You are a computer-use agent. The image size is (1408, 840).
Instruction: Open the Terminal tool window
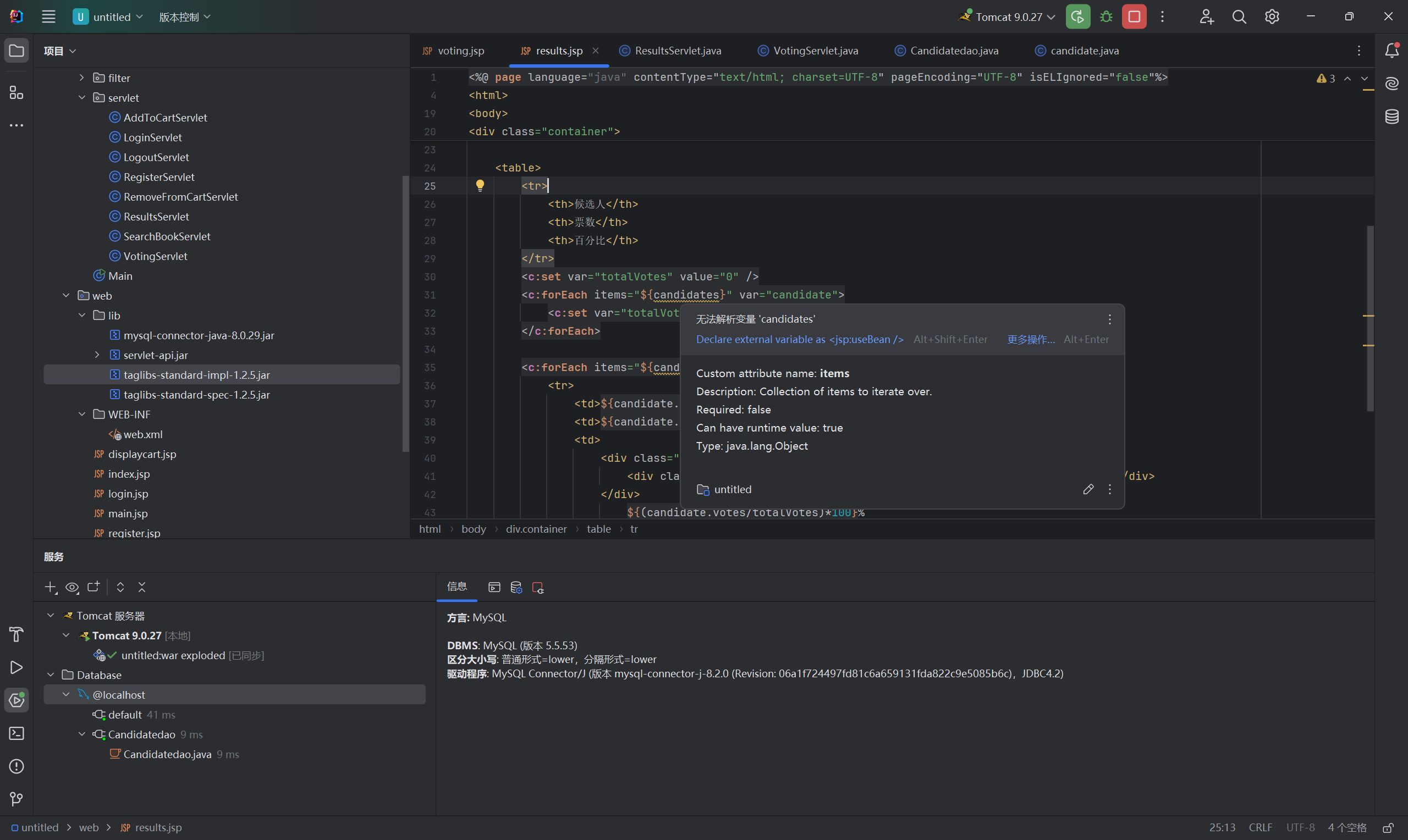(16, 733)
